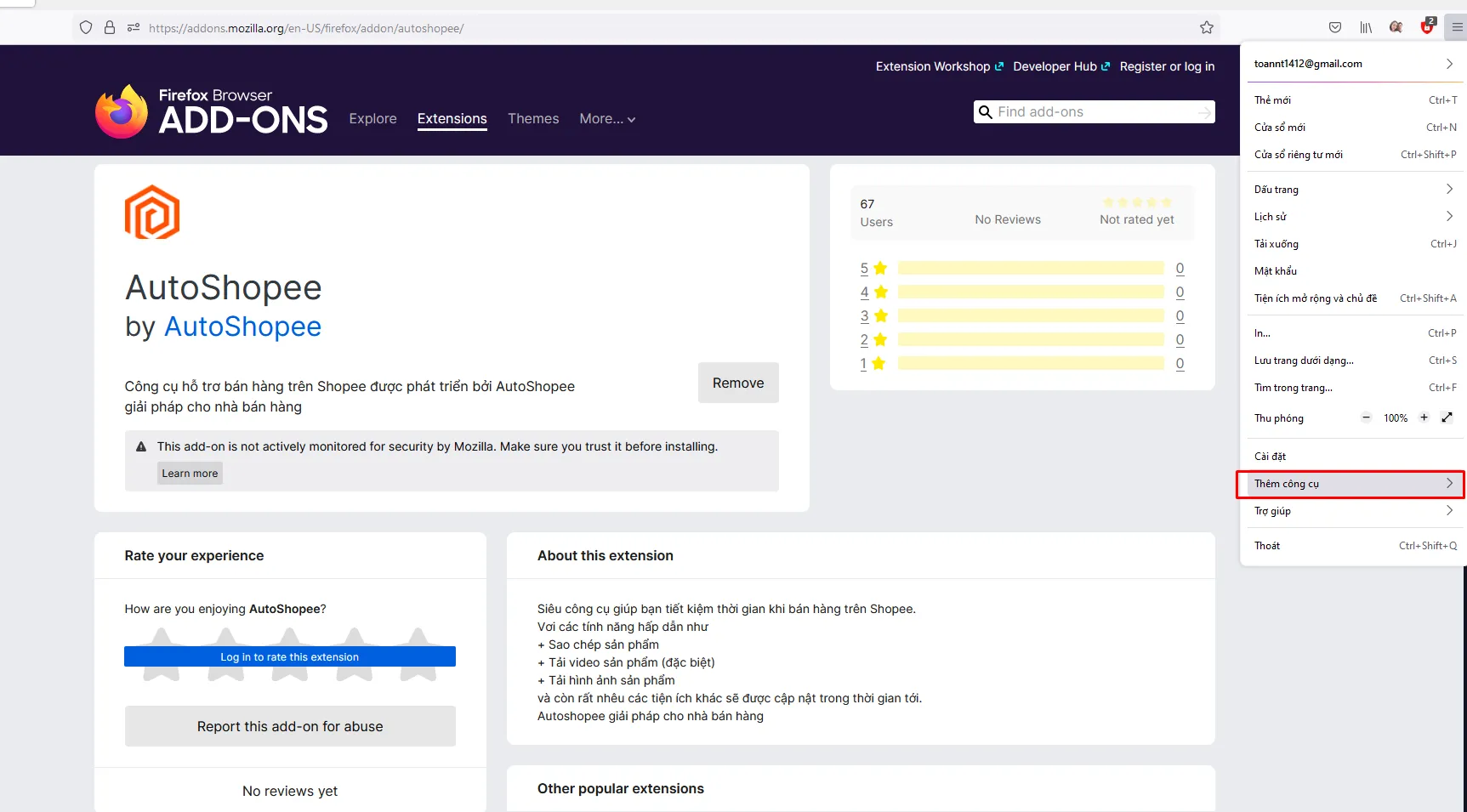Toggle full screen mode icon
This screenshot has width=1467, height=812.
click(1447, 417)
